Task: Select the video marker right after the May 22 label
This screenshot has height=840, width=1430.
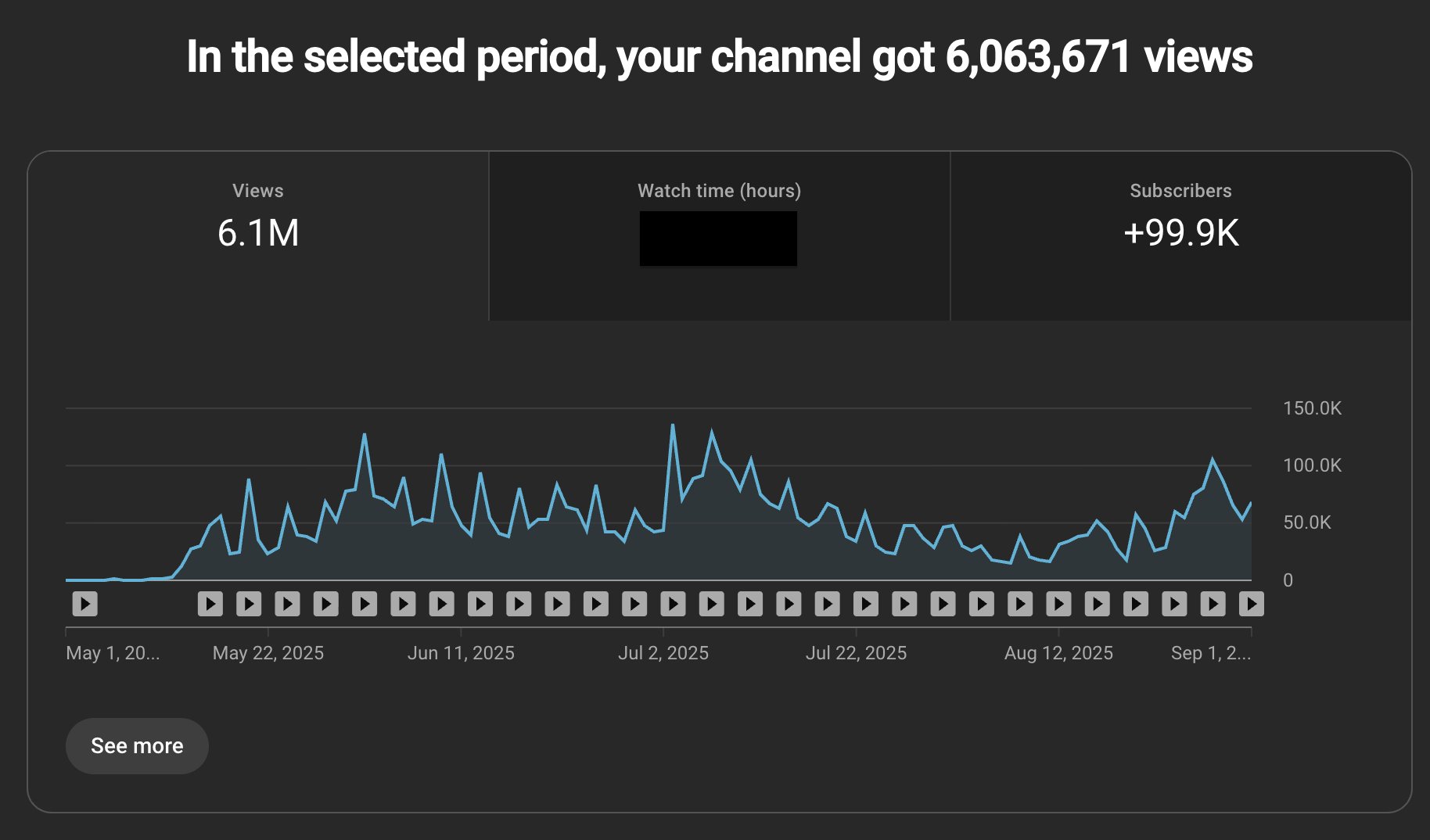Action: [287, 603]
